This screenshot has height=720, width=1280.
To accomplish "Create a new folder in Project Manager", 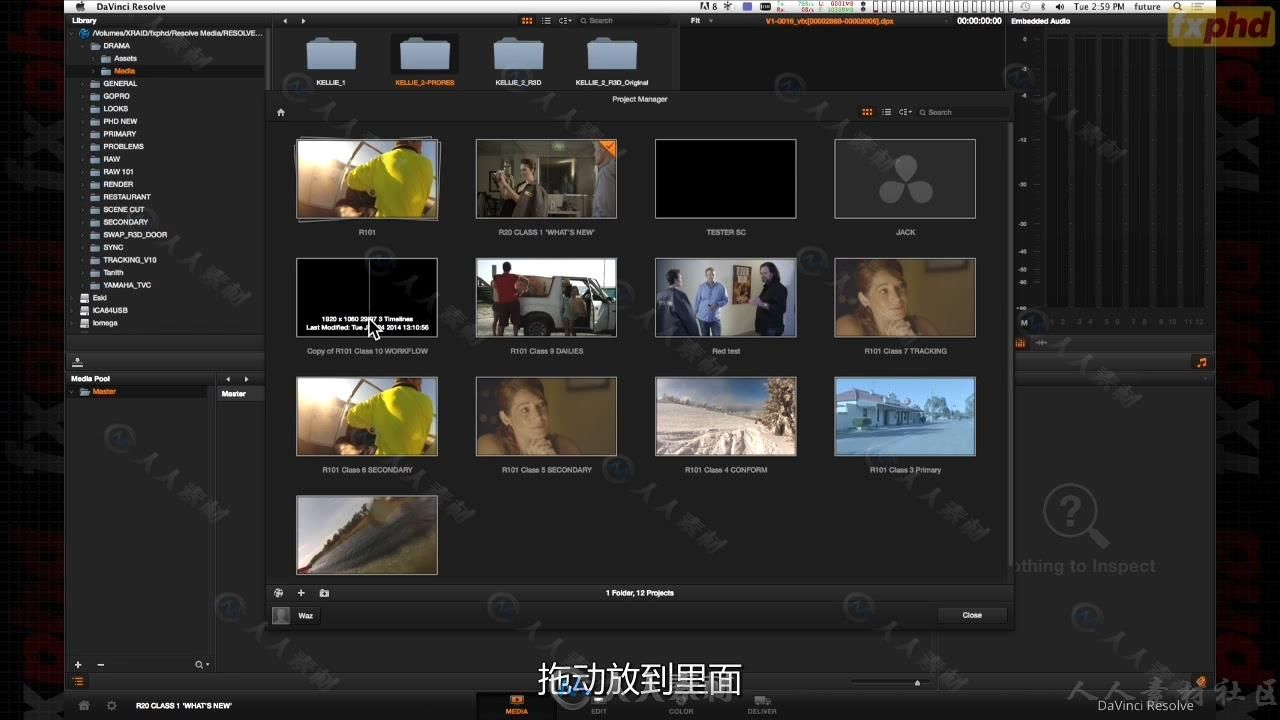I will 324,593.
